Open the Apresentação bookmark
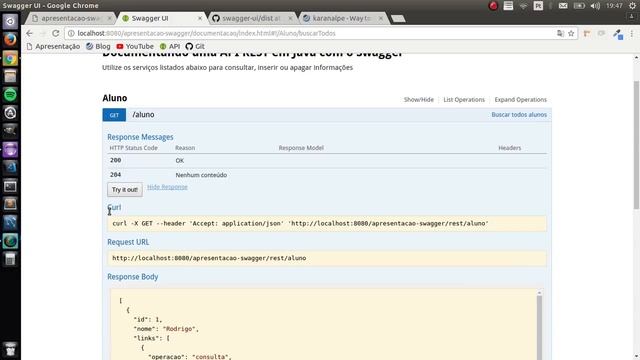Image resolution: width=640 pixels, height=360 pixels. (x=53, y=47)
